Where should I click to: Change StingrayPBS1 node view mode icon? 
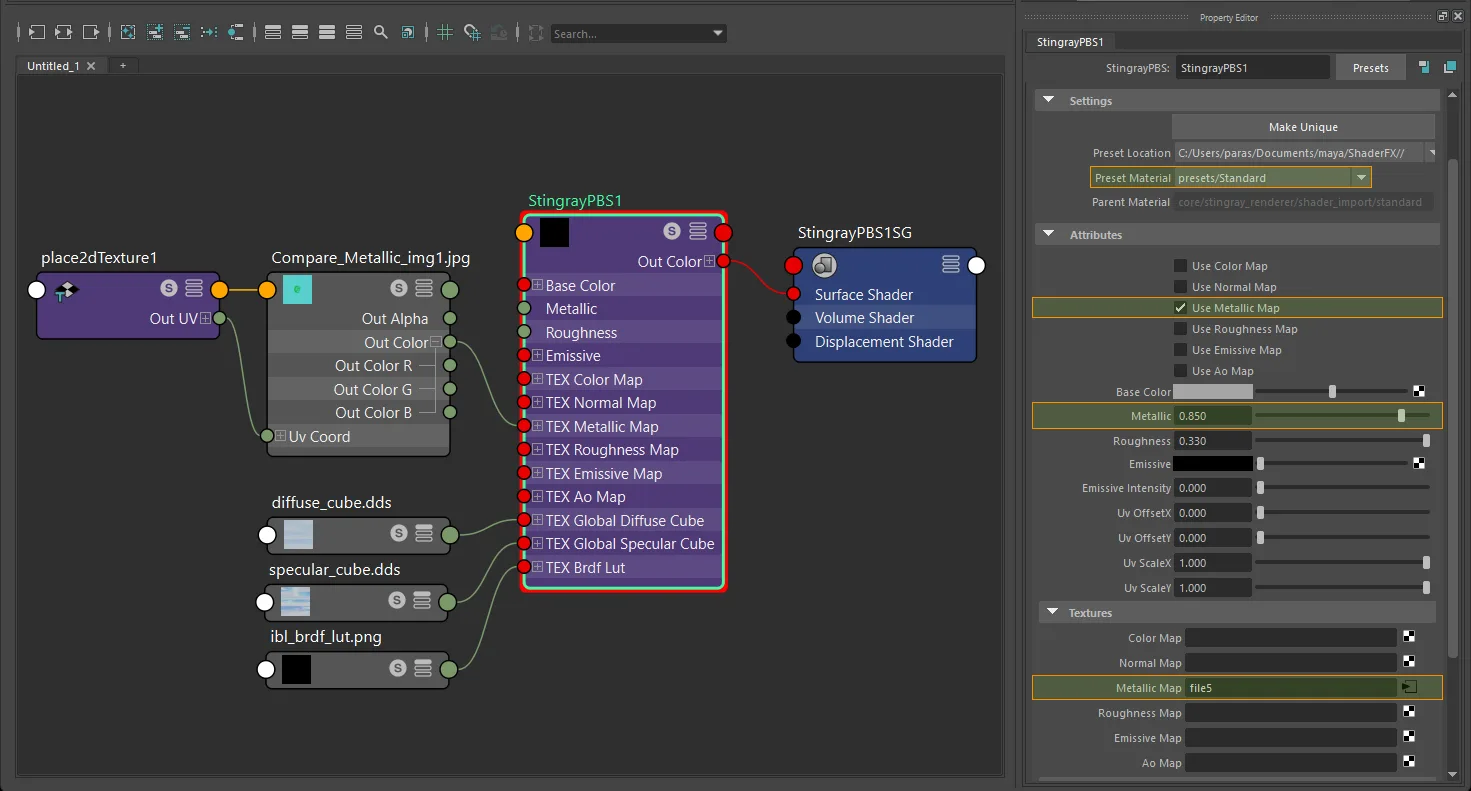tap(698, 232)
